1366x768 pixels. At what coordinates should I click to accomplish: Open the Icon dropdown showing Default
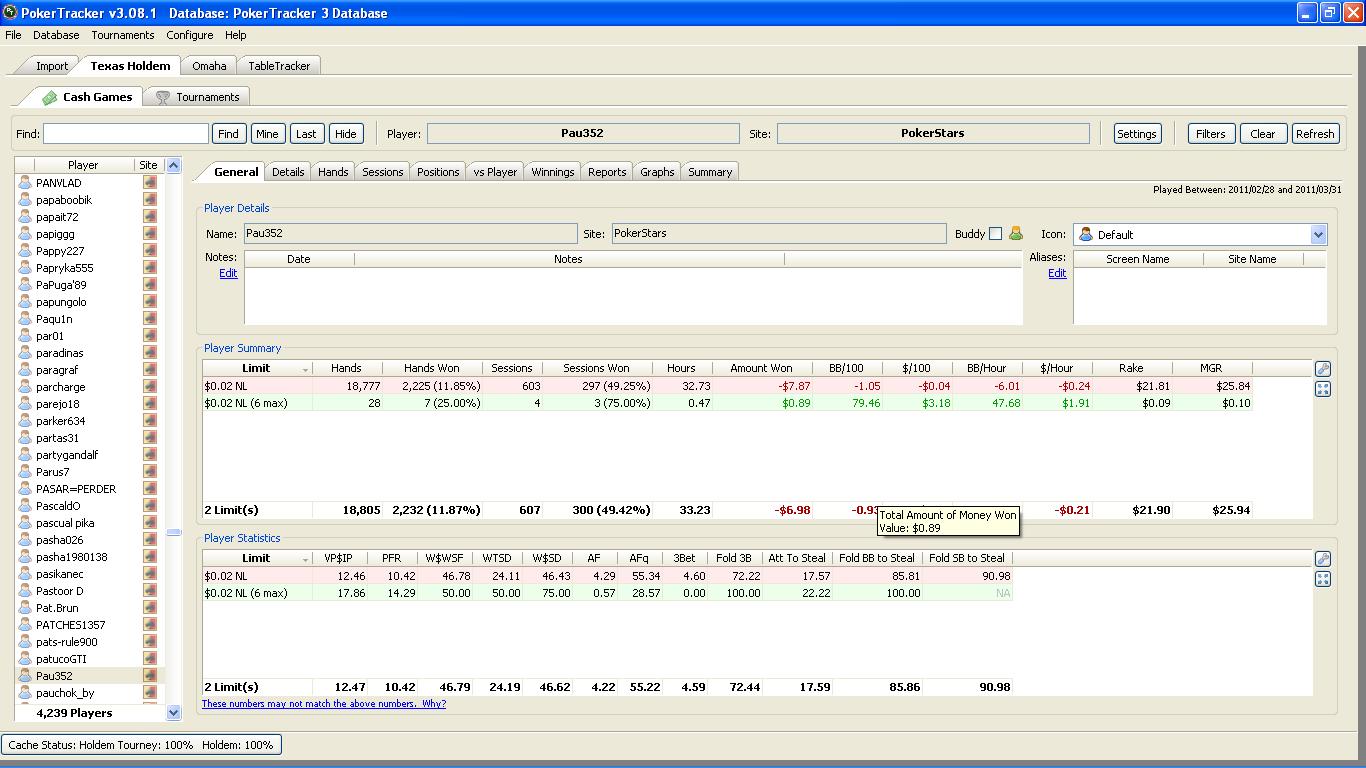coord(1317,235)
